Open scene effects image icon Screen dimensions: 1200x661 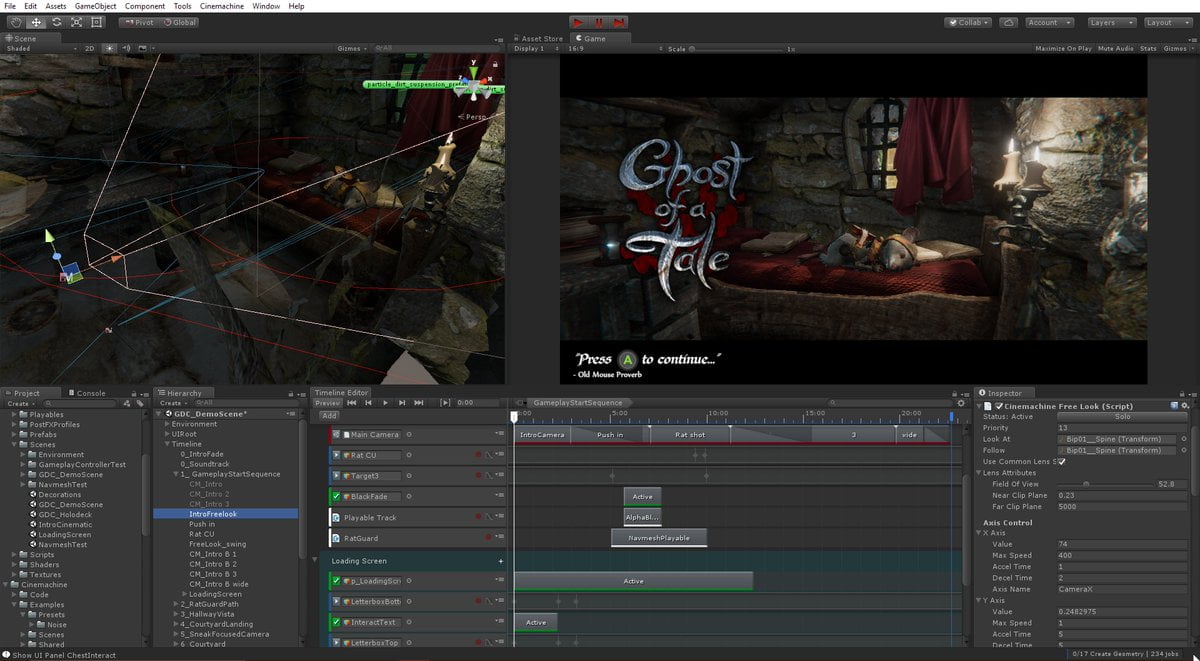pyautogui.click(x=141, y=48)
